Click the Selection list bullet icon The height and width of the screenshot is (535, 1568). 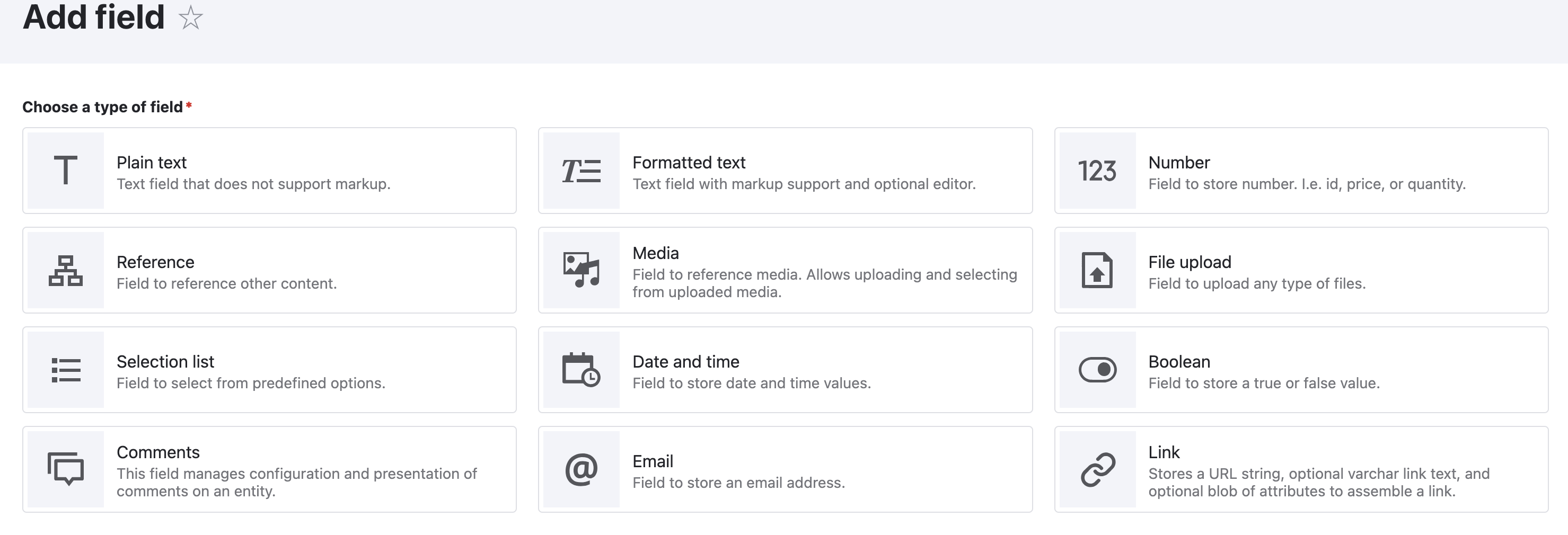66,370
